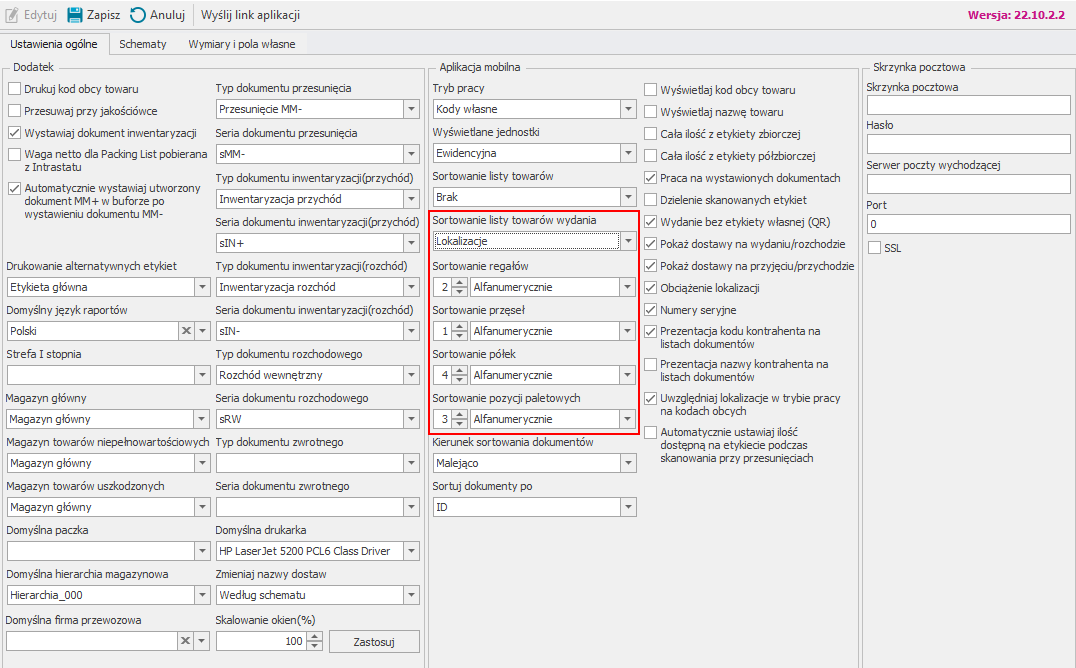Click the Anuluj undo icon

pos(138,15)
